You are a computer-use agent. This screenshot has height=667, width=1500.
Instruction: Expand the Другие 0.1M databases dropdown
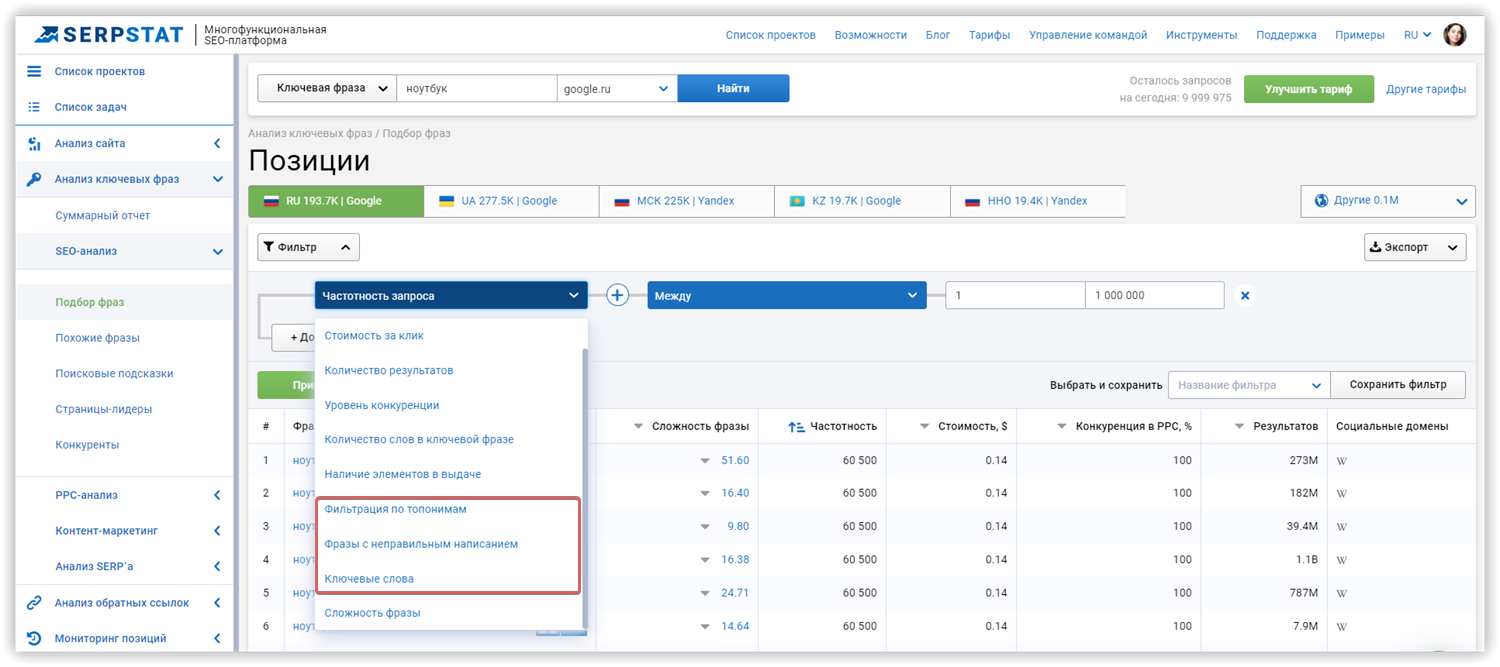(1388, 201)
